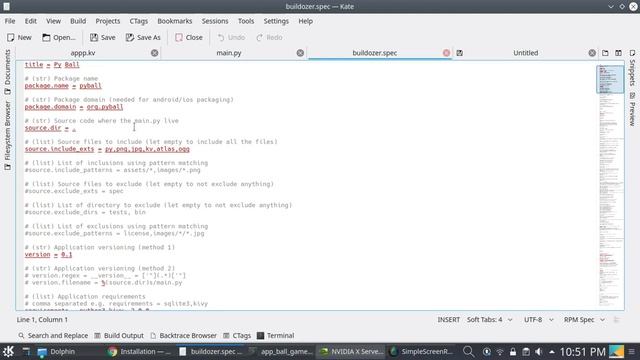Click the split view icon in tab bar
The image size is (640, 360).
pos(618,53)
